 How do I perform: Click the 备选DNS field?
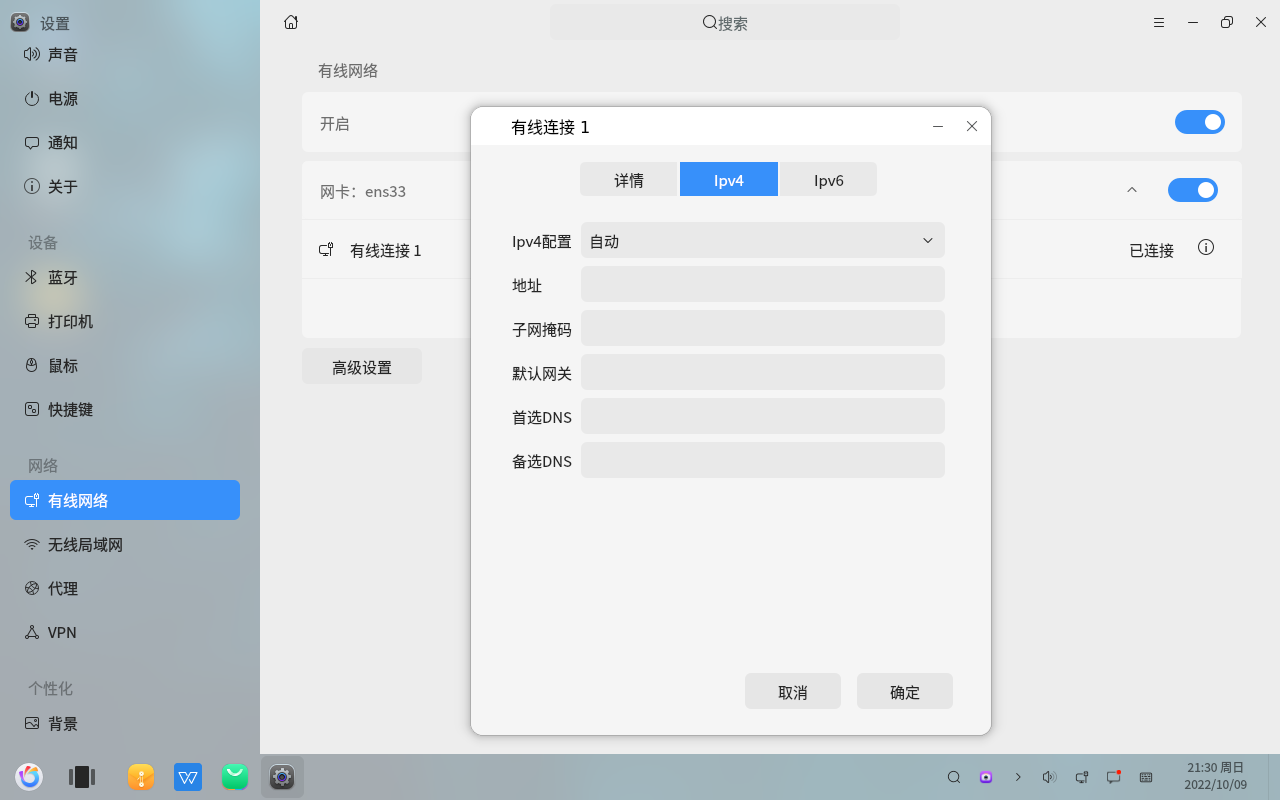coord(763,460)
